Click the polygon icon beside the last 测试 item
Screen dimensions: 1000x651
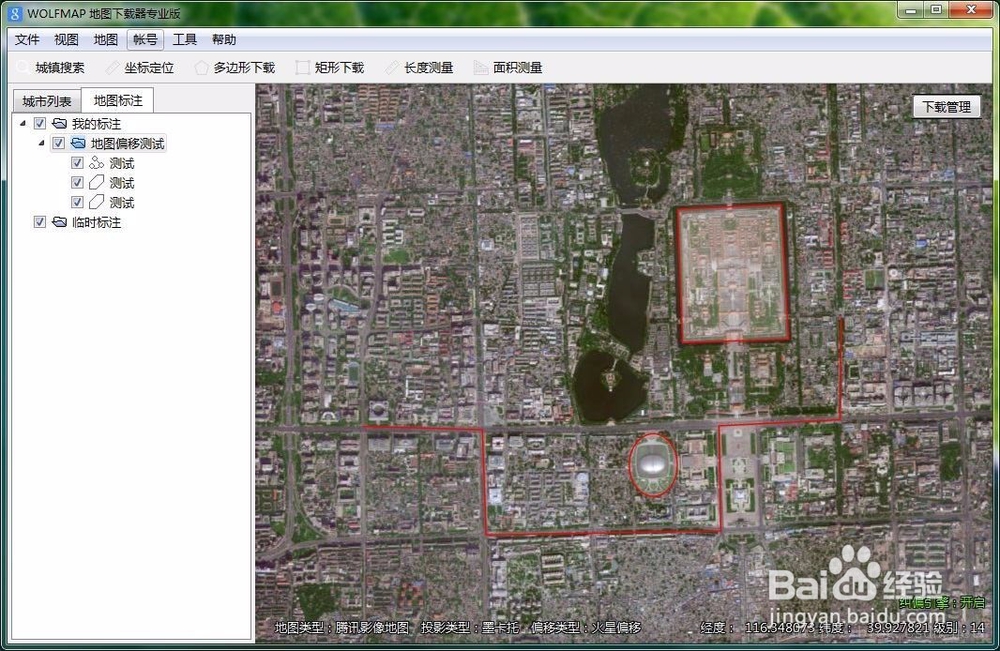pos(99,202)
